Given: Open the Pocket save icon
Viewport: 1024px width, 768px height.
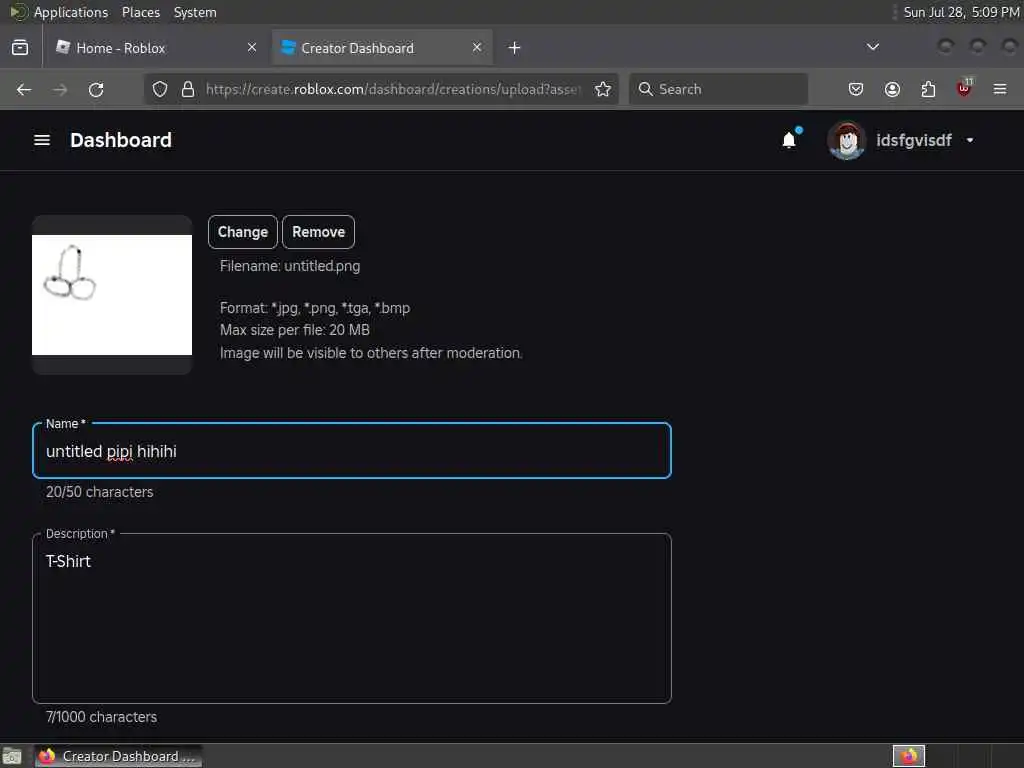Looking at the screenshot, I should [x=856, y=89].
